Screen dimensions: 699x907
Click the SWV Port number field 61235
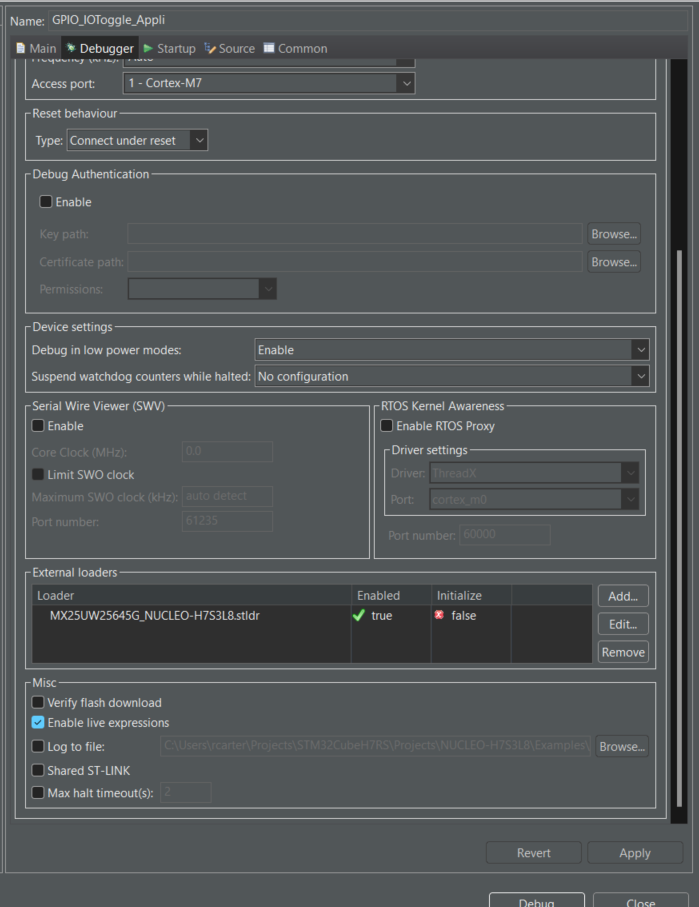(227, 521)
